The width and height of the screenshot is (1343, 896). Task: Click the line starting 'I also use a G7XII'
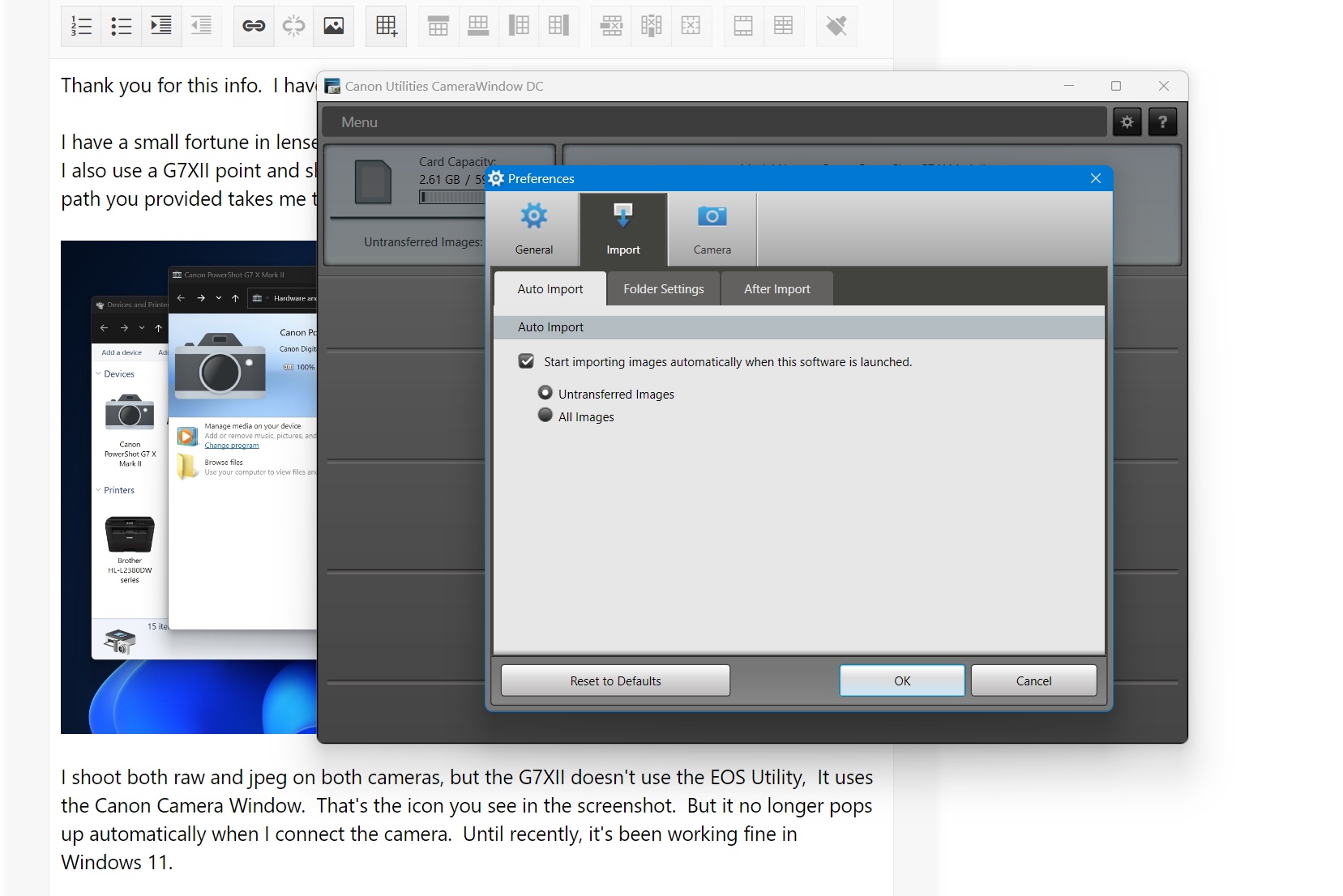point(189,171)
